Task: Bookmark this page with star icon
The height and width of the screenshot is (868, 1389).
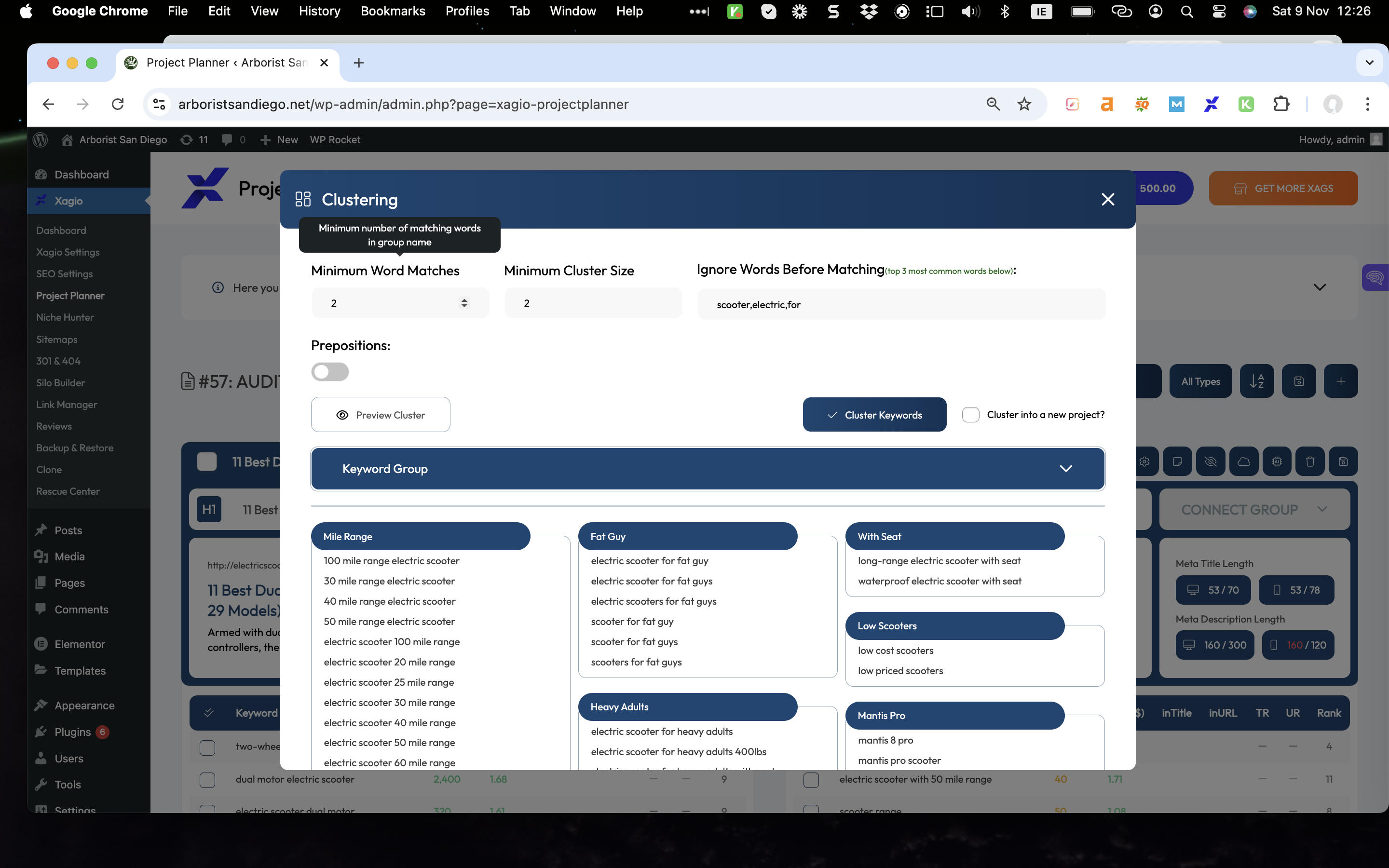Action: click(1024, 104)
